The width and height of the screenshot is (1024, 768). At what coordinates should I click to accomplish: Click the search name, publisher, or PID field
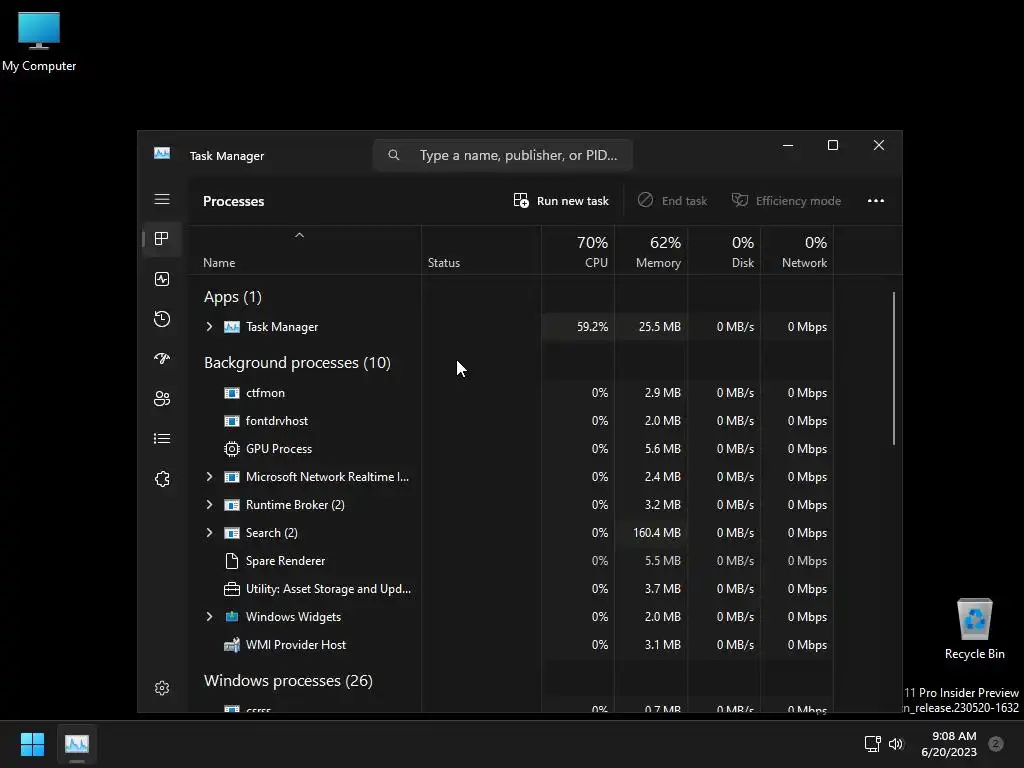503,155
